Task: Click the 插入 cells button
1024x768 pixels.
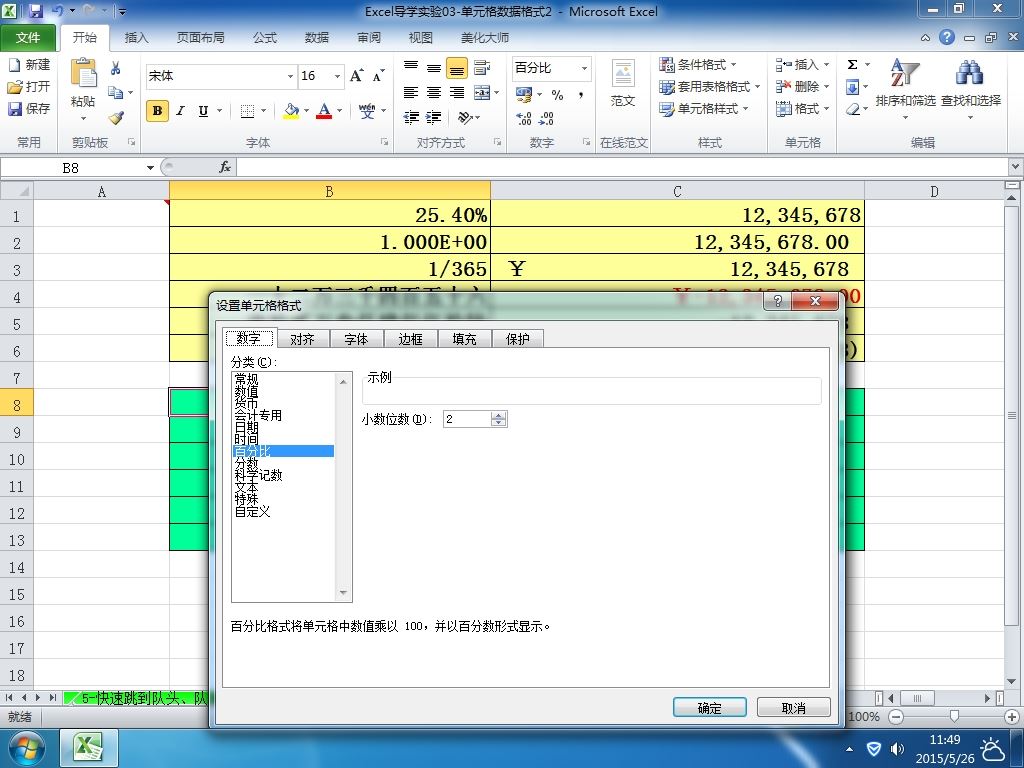Action: pos(803,65)
